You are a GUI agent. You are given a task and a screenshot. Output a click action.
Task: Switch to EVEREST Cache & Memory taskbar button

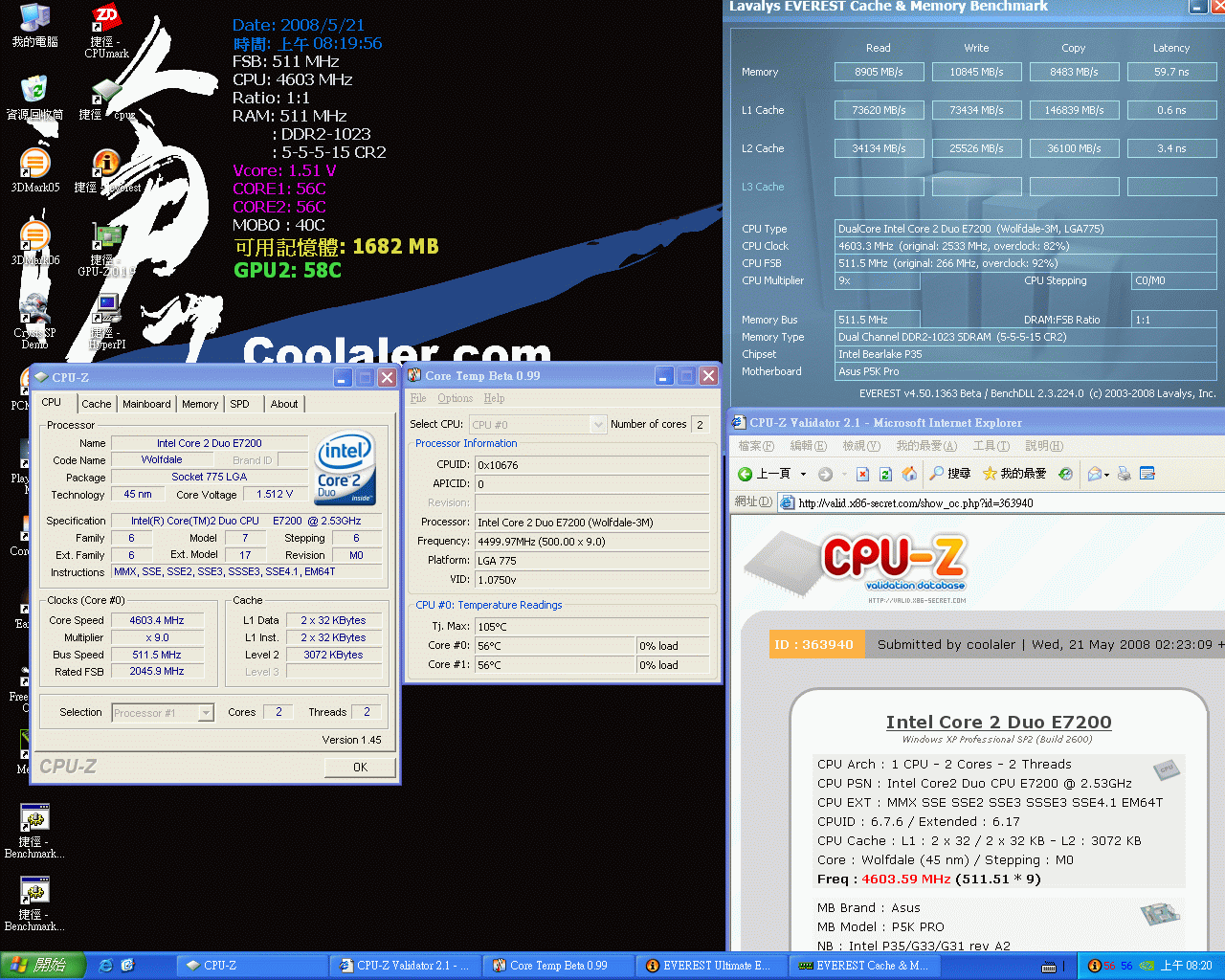pyautogui.click(x=864, y=966)
